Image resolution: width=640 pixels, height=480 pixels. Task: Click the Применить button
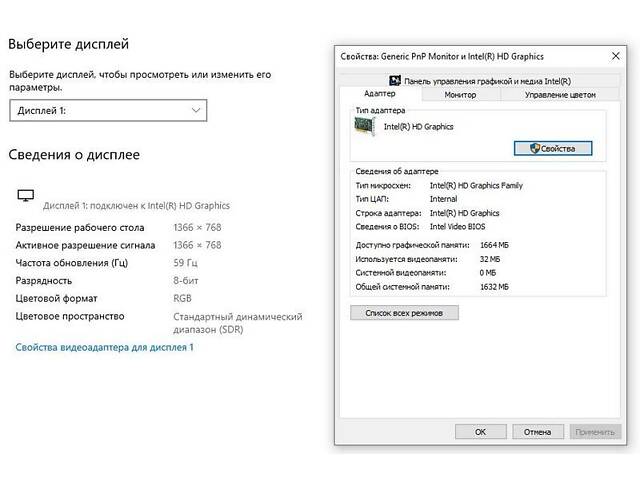point(595,432)
